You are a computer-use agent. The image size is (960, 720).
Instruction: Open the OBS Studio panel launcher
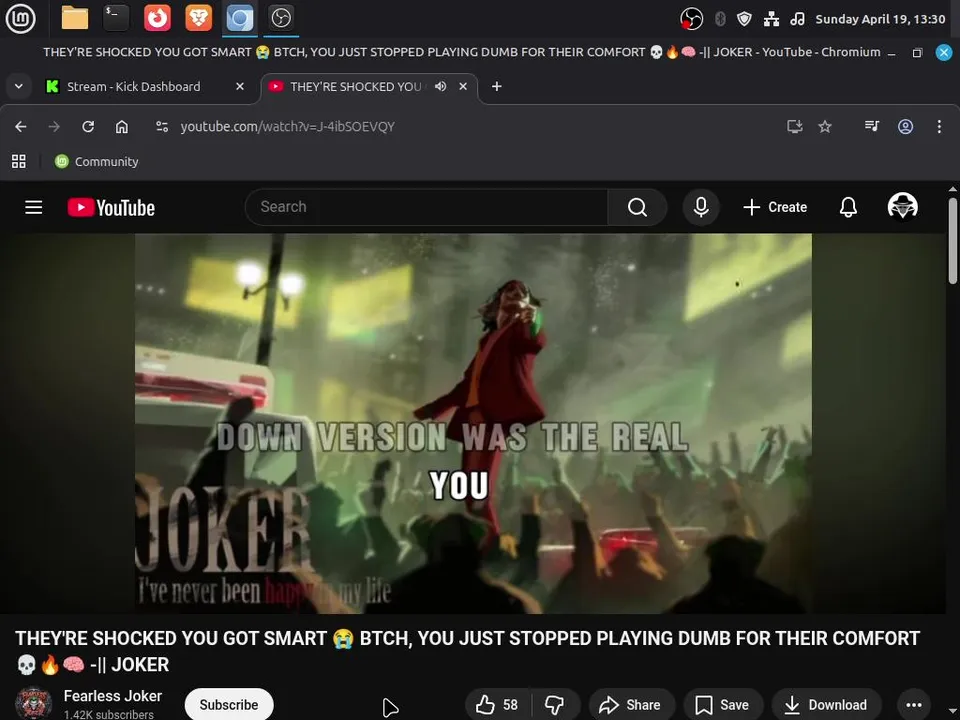click(x=281, y=18)
